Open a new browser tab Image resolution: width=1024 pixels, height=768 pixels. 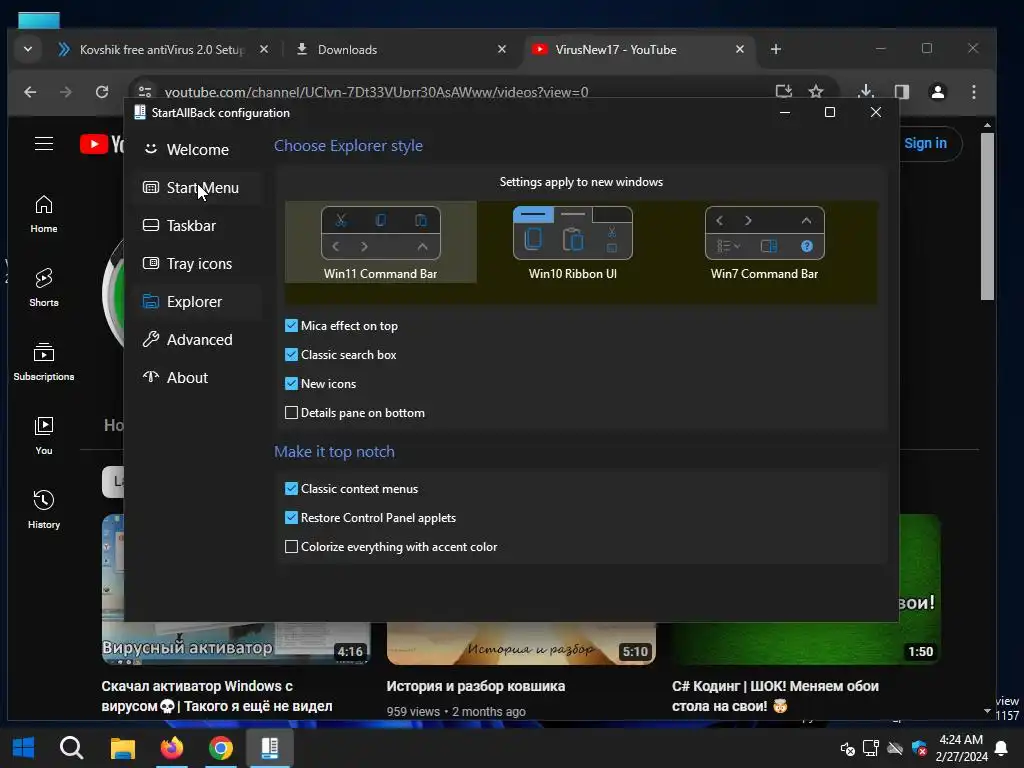click(776, 50)
